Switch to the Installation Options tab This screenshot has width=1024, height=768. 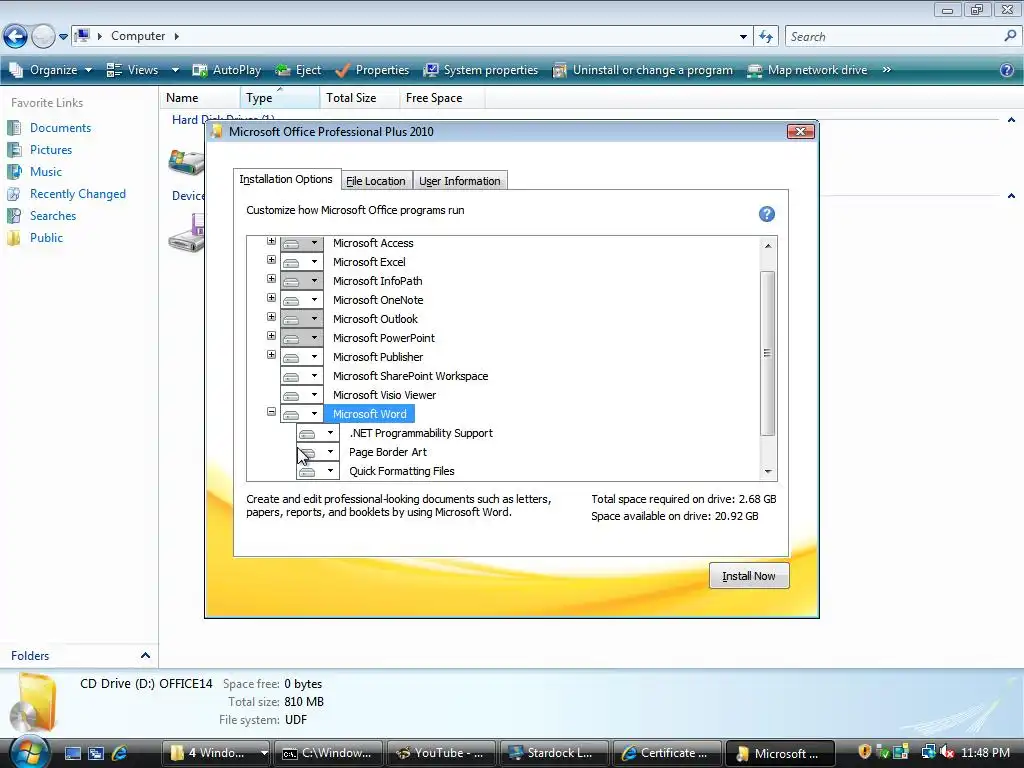point(286,179)
